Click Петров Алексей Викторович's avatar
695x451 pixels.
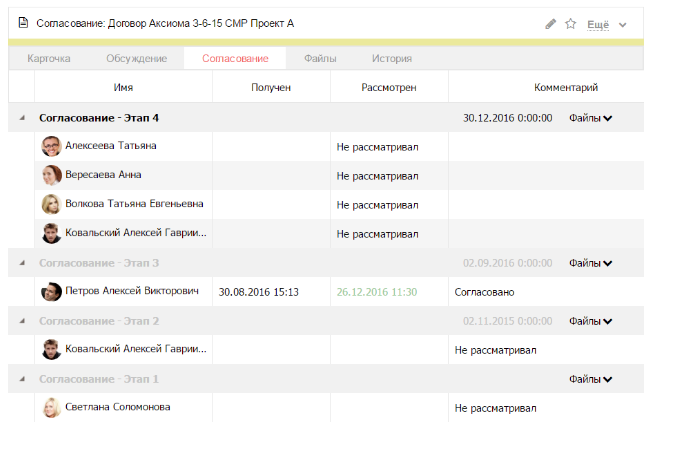[x=51, y=292]
